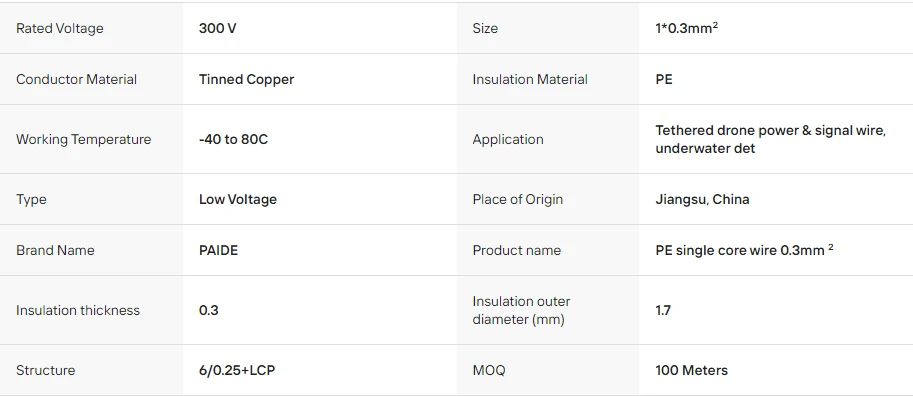The image size is (913, 396).
Task: Click the Rated Voltage label
Action: [59, 29]
